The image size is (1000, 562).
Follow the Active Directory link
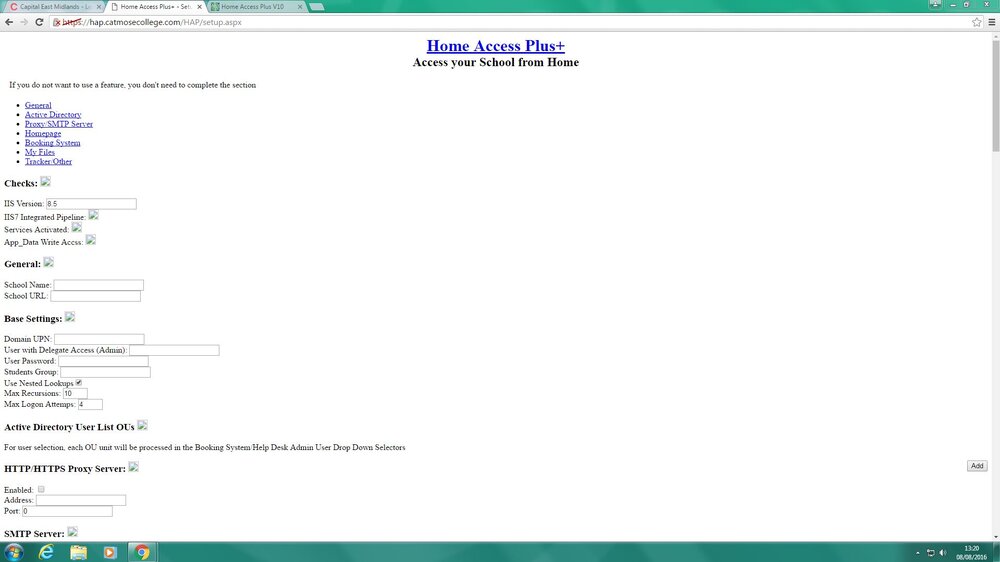[x=53, y=115]
